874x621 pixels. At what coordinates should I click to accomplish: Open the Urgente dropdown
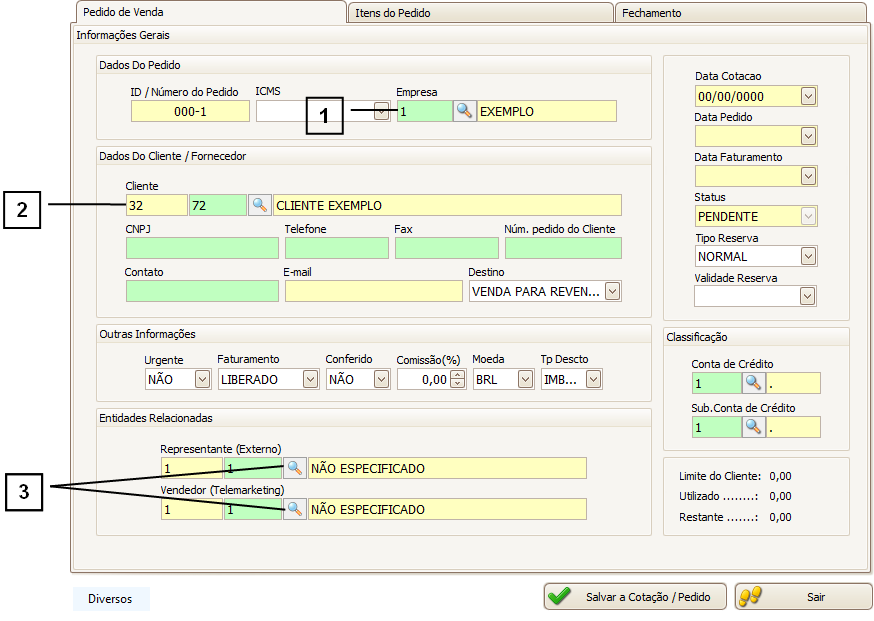pyautogui.click(x=203, y=379)
